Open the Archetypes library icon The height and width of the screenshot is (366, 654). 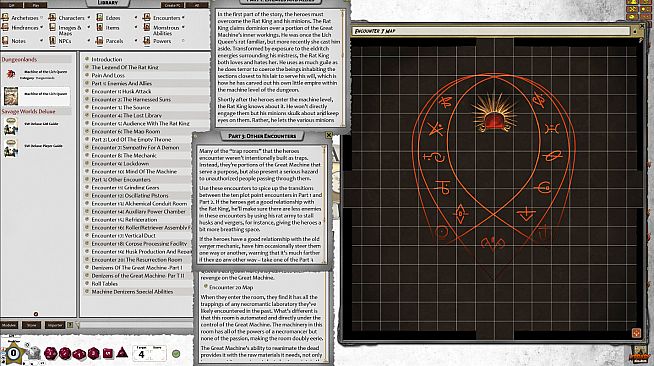(5, 17)
